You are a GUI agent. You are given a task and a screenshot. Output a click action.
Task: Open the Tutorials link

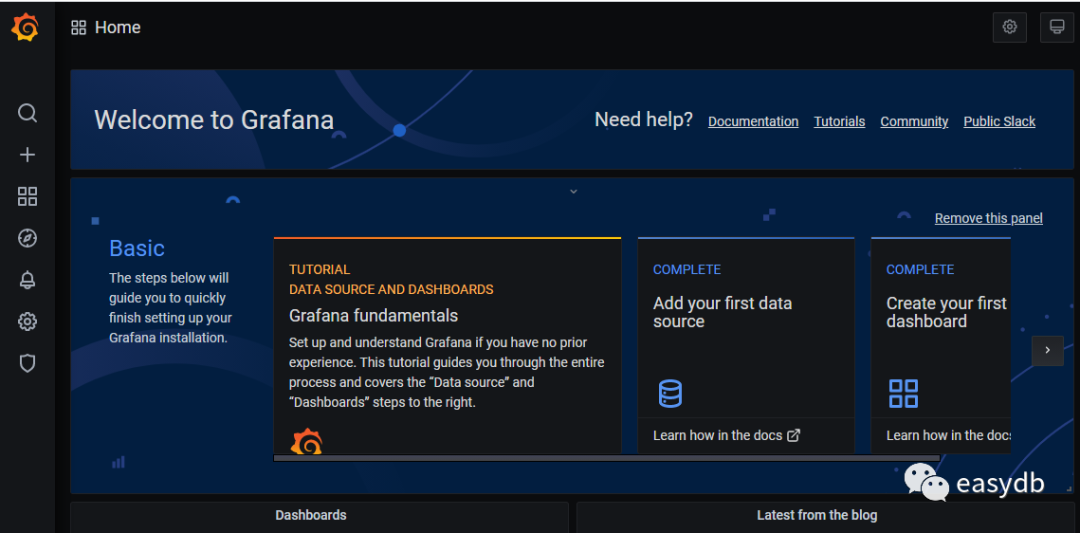(x=839, y=122)
